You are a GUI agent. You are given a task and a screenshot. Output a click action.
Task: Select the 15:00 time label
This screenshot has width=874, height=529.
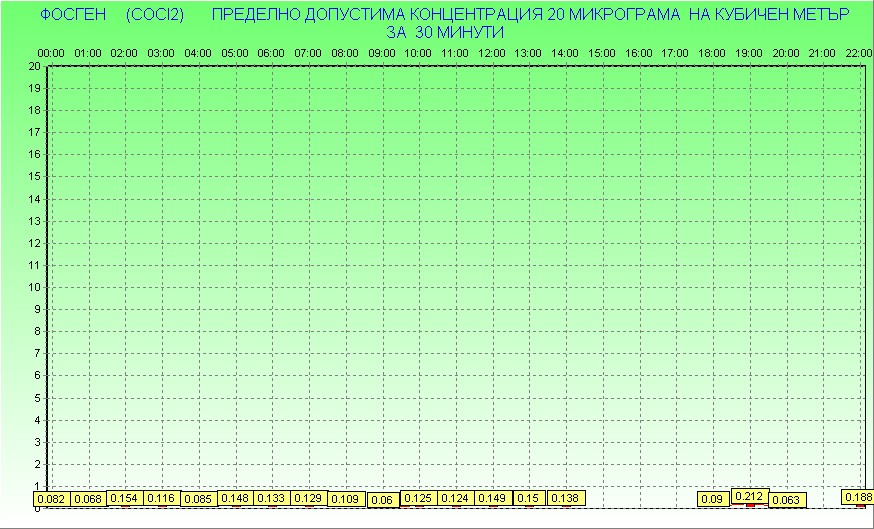click(602, 54)
